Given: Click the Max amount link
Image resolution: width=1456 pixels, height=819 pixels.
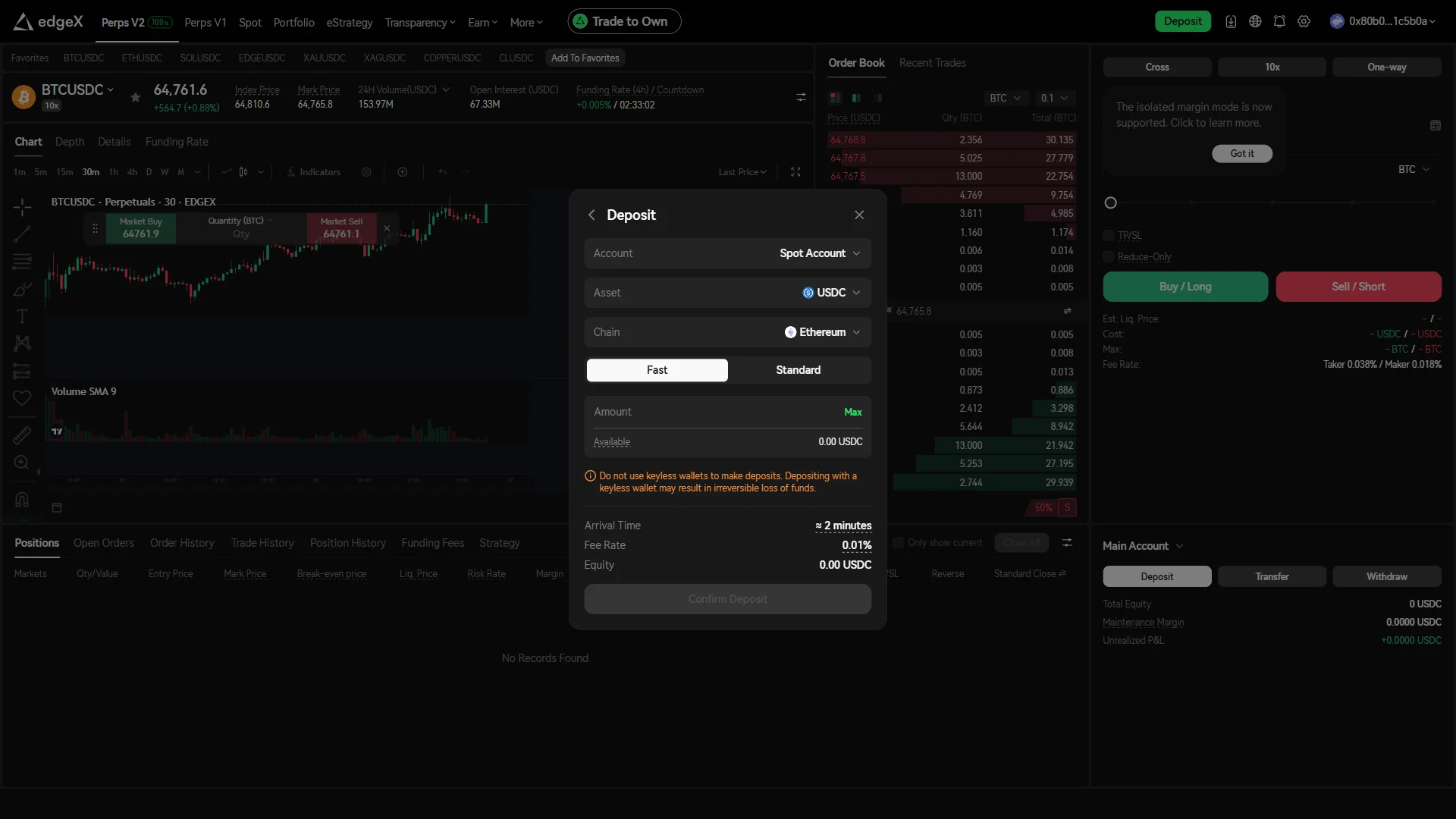Looking at the screenshot, I should point(853,412).
